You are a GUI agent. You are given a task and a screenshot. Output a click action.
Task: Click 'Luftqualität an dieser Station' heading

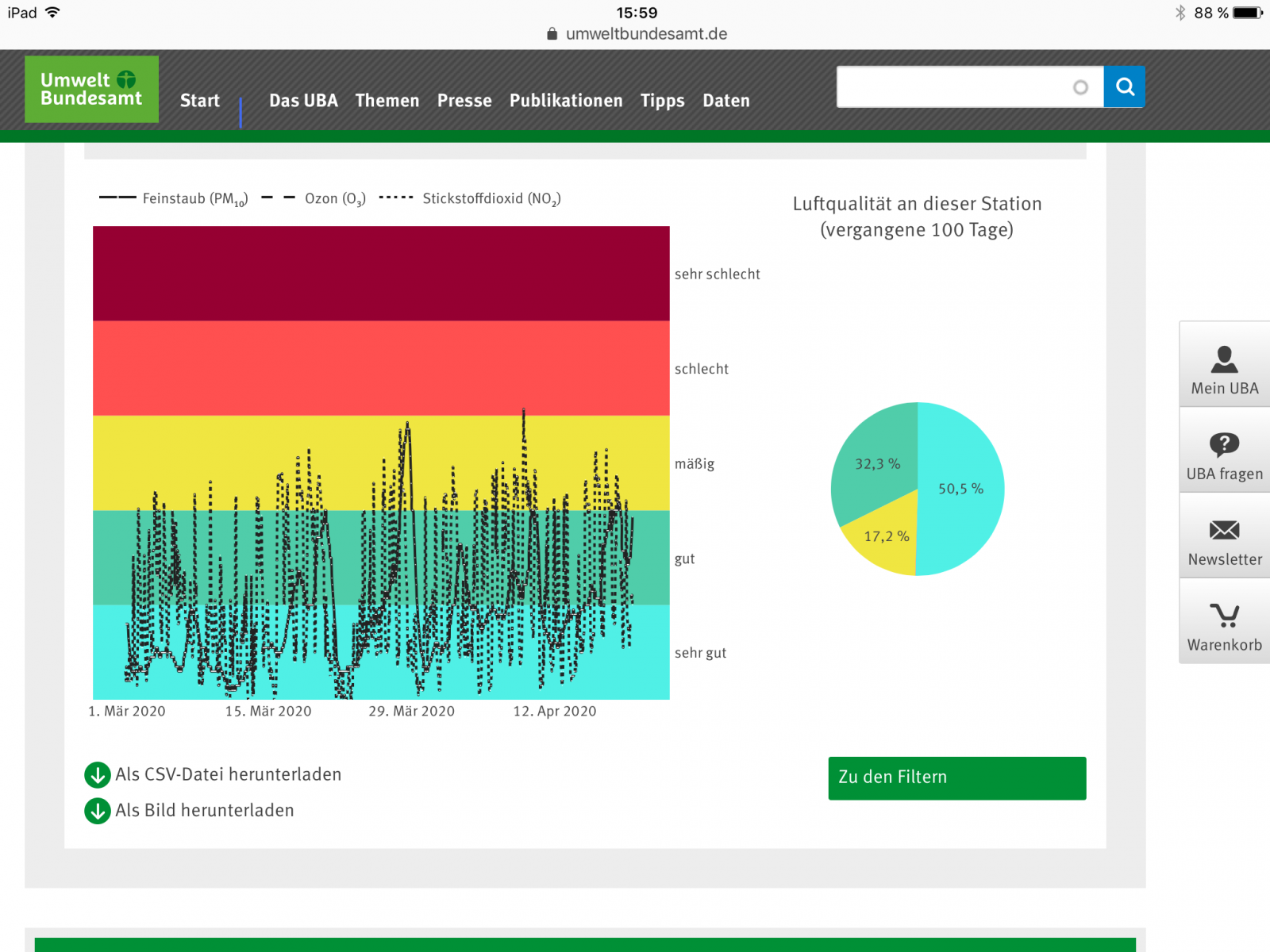pos(917,204)
